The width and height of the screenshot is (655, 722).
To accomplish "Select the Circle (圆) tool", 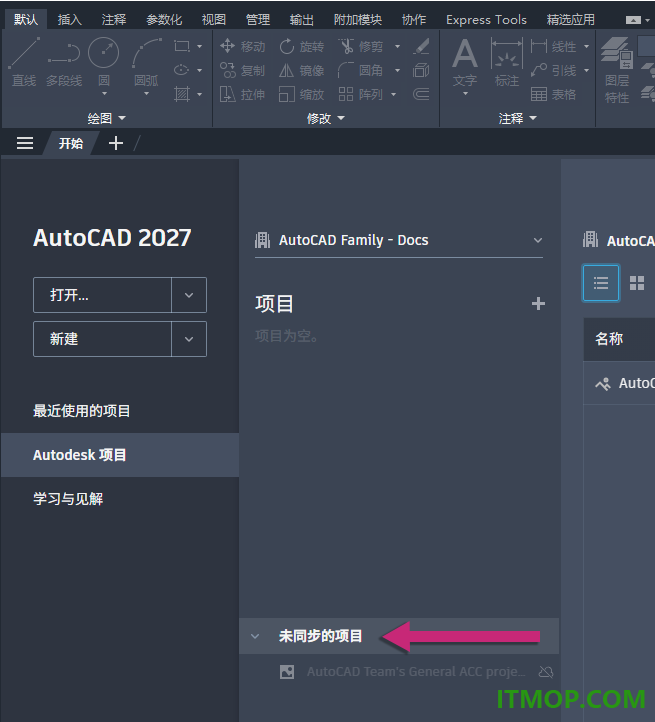I will pos(104,62).
